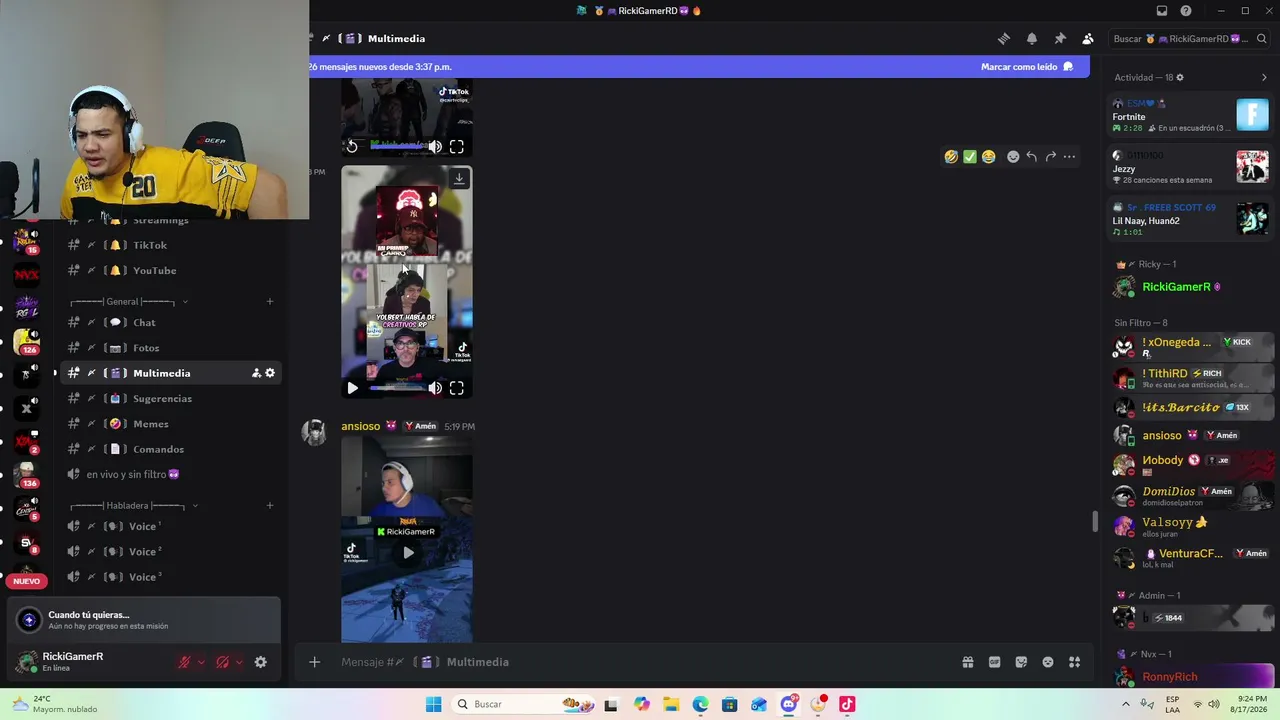The width and height of the screenshot is (1280, 720).
Task: Open the Yolbert video in fullscreen
Action: [x=457, y=388]
